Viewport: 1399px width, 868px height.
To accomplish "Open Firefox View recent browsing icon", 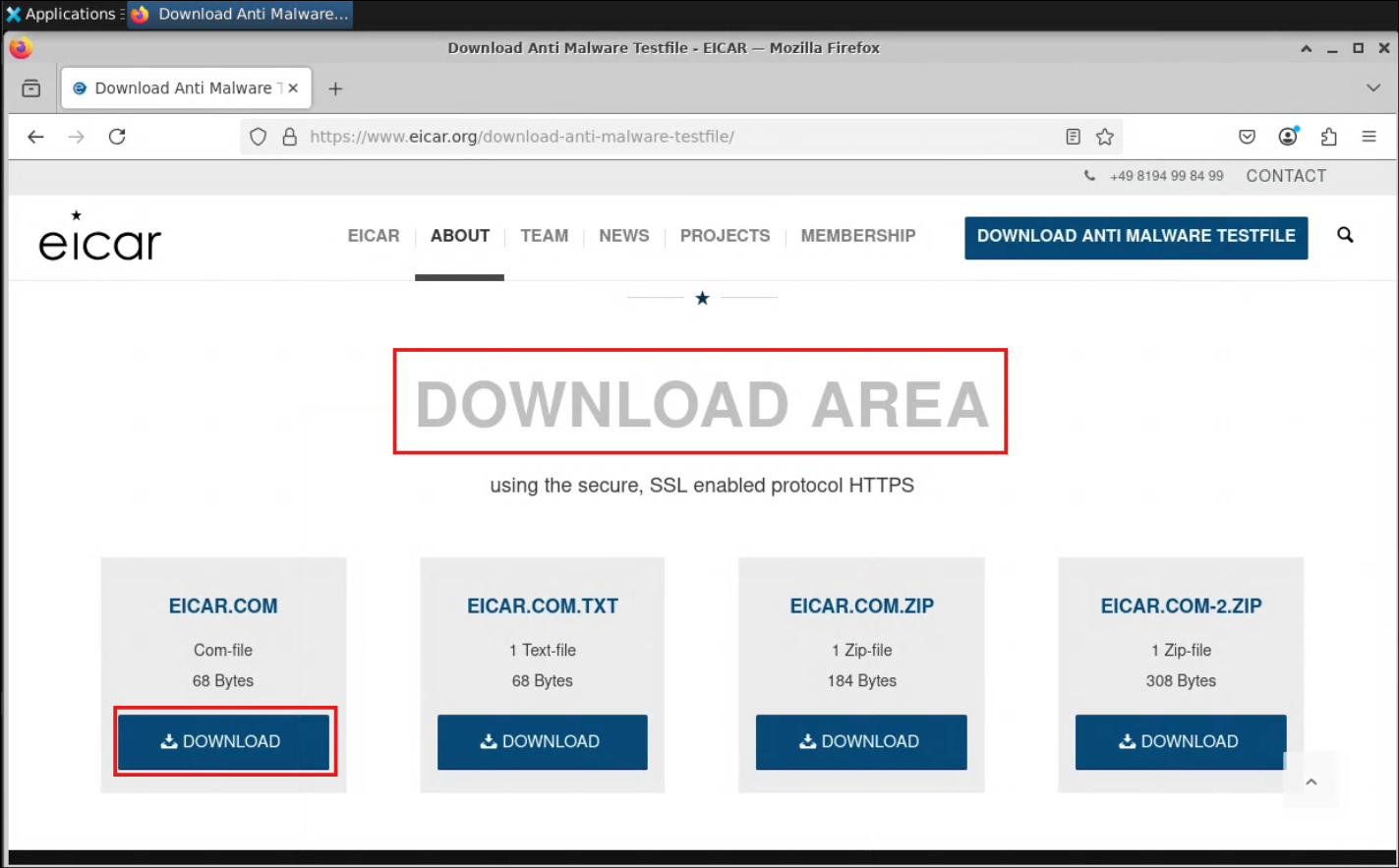I will (x=31, y=88).
